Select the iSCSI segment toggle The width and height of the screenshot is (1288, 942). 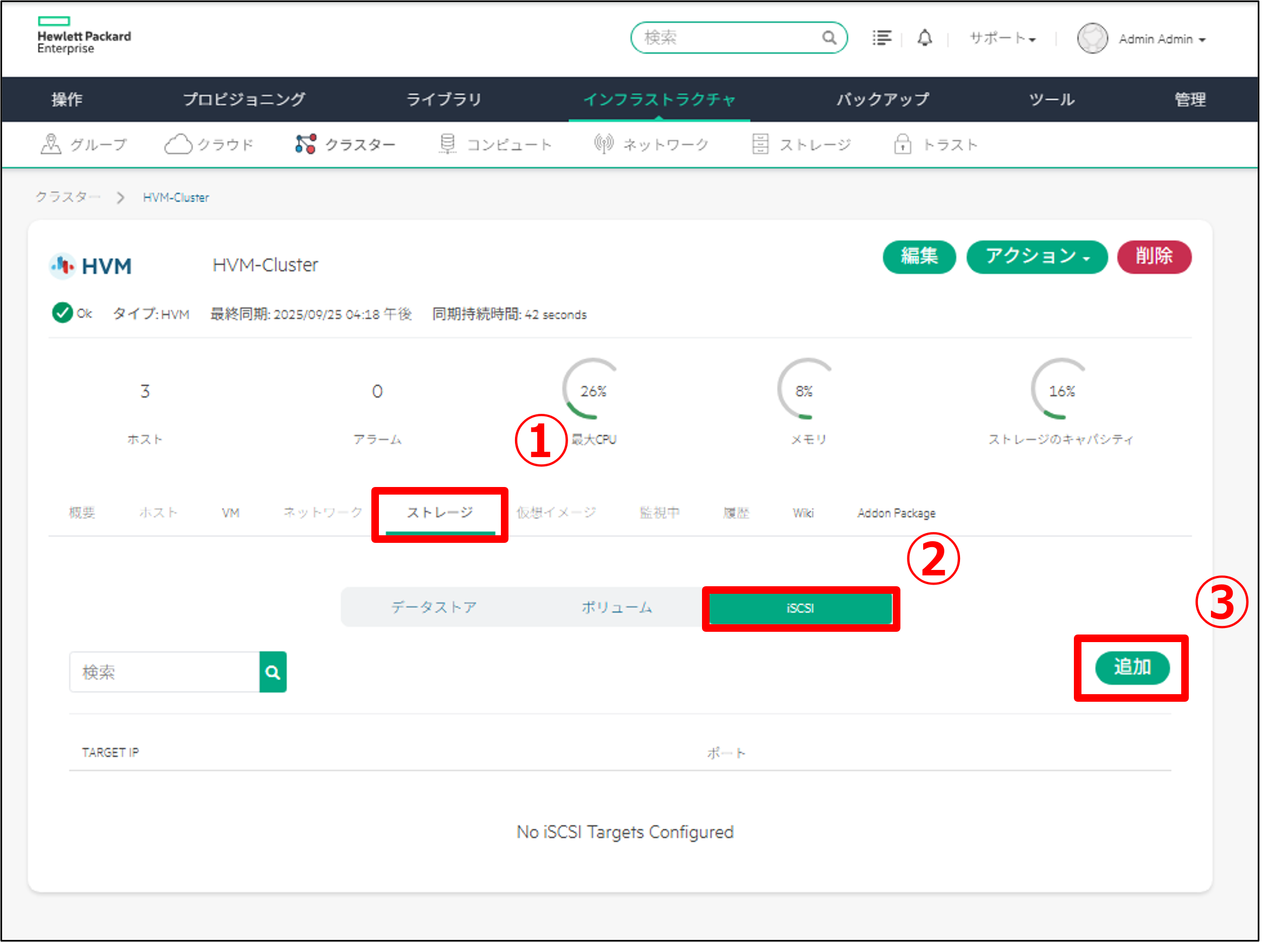(800, 608)
